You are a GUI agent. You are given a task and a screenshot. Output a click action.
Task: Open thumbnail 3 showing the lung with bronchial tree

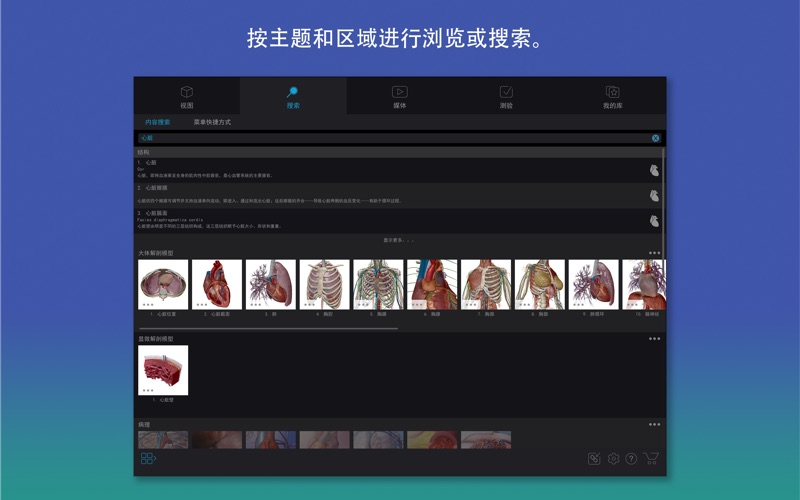pos(271,284)
